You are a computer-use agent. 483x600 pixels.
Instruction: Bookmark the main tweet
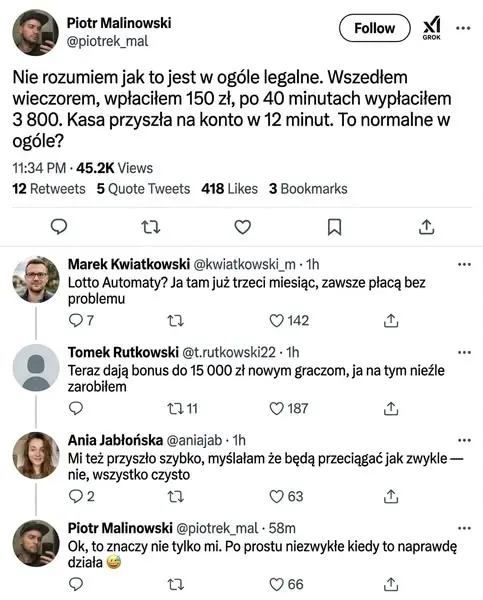click(x=335, y=227)
